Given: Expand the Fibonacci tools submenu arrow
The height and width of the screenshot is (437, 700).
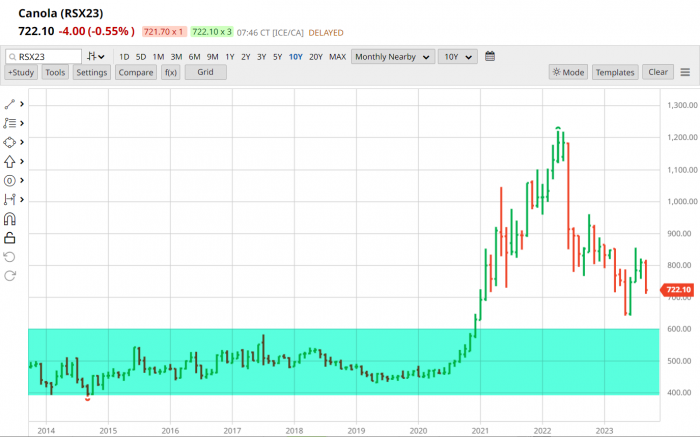Looking at the screenshot, I should click(x=21, y=123).
